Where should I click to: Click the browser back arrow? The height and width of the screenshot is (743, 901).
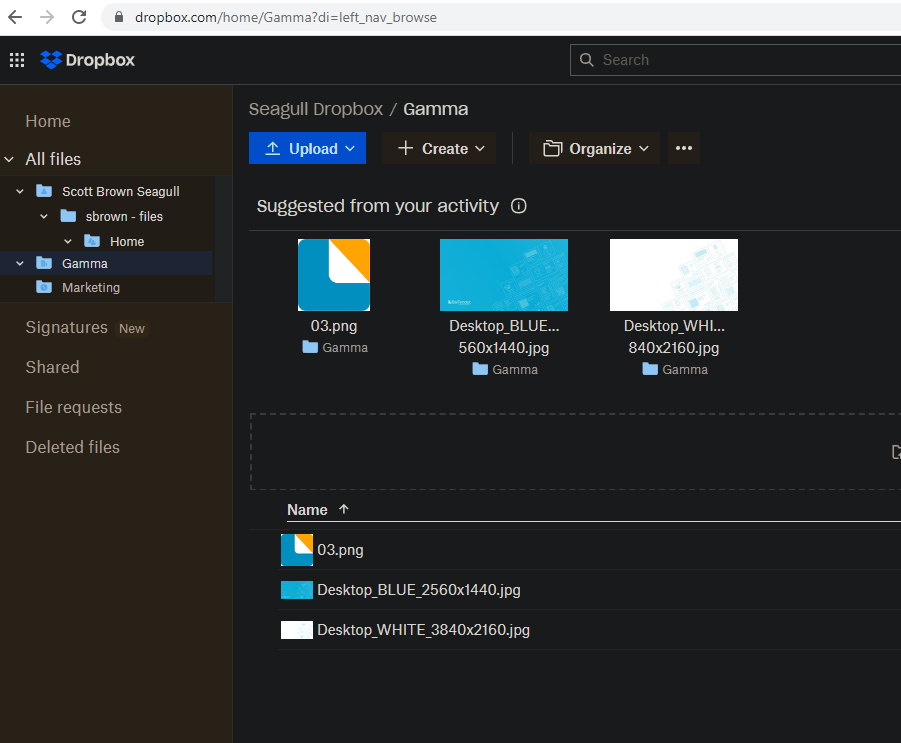coord(15,17)
